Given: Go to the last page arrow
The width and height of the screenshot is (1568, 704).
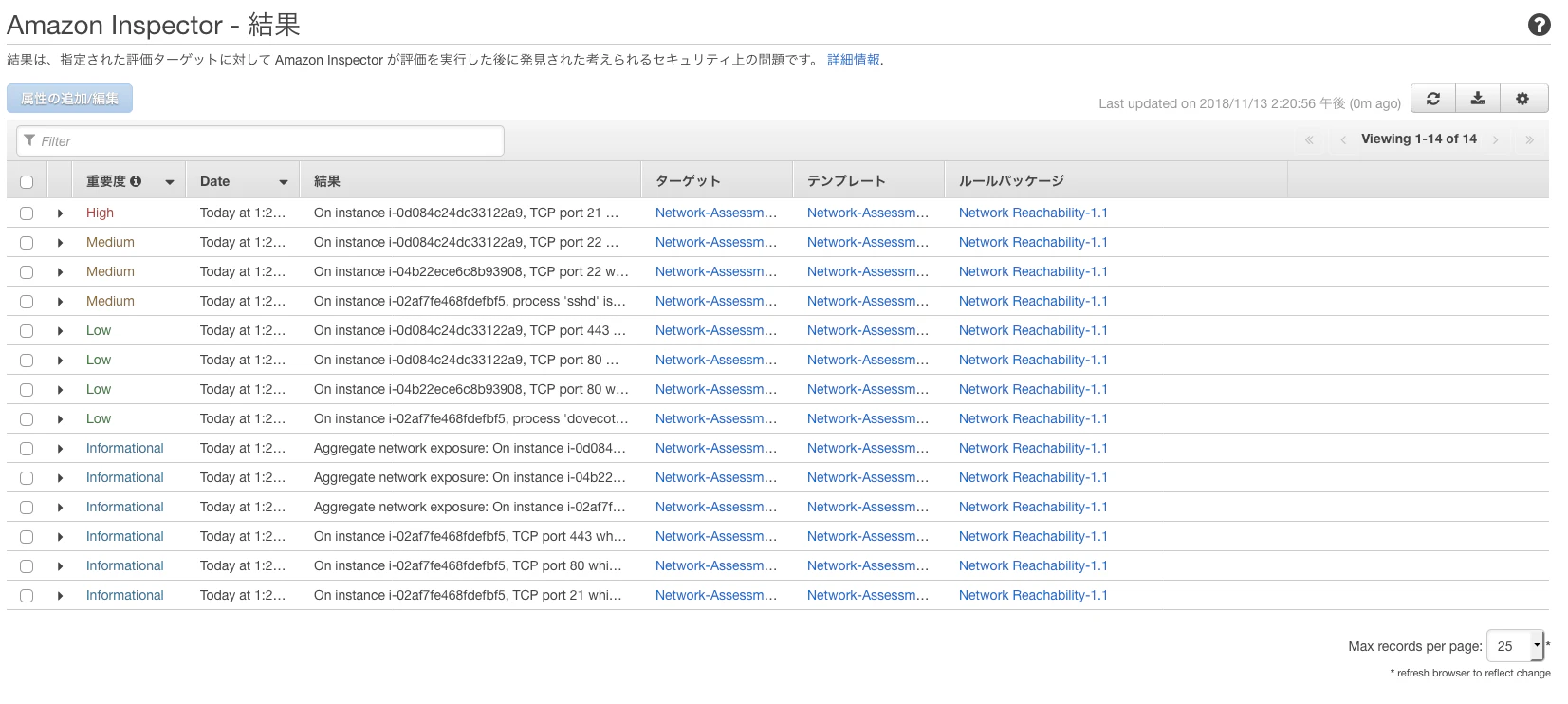Looking at the screenshot, I should 1529,139.
